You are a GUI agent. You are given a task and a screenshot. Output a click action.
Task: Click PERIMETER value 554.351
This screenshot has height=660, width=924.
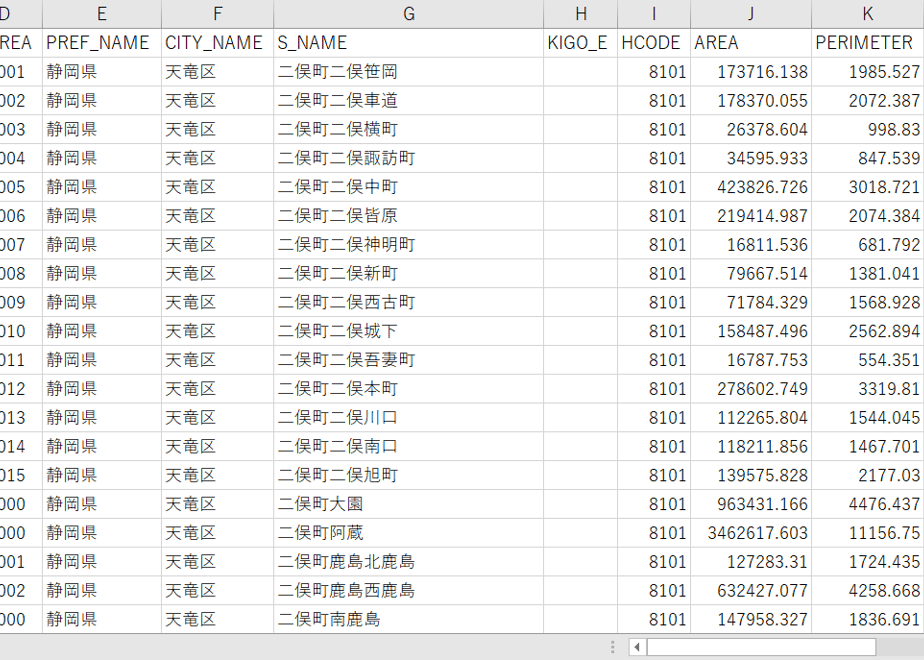tap(867, 361)
